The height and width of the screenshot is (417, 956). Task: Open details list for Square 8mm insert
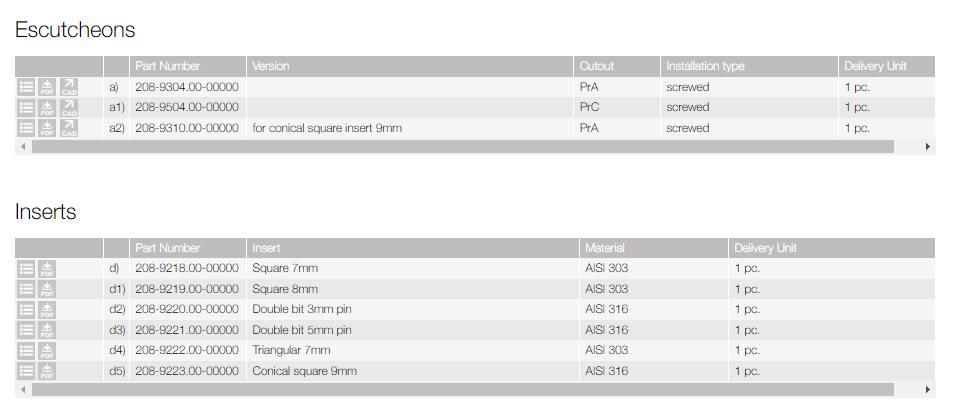pyautogui.click(x=27, y=289)
